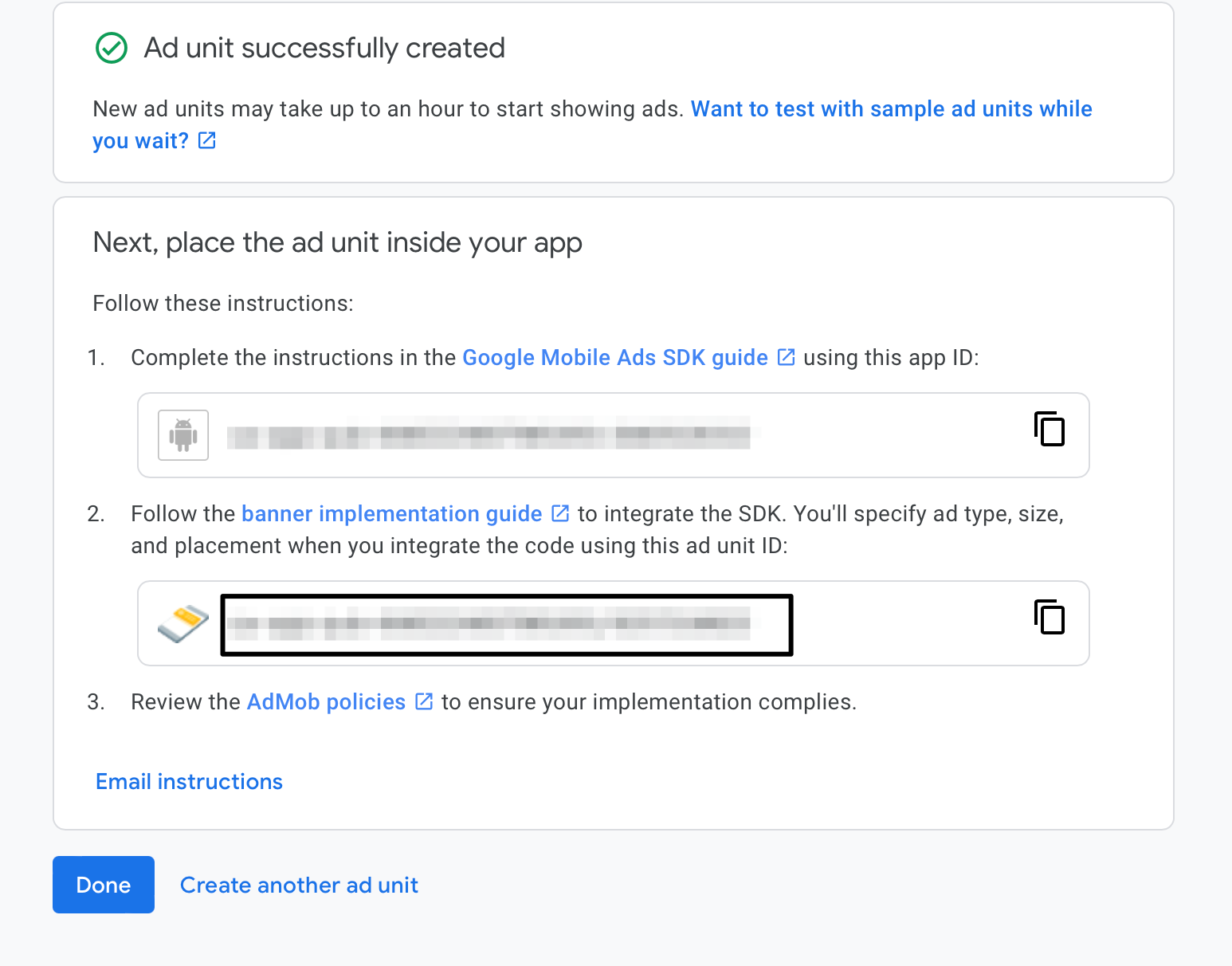Click external-link icon after banner guide
Viewport: 1232px width, 966px height.
[561, 513]
